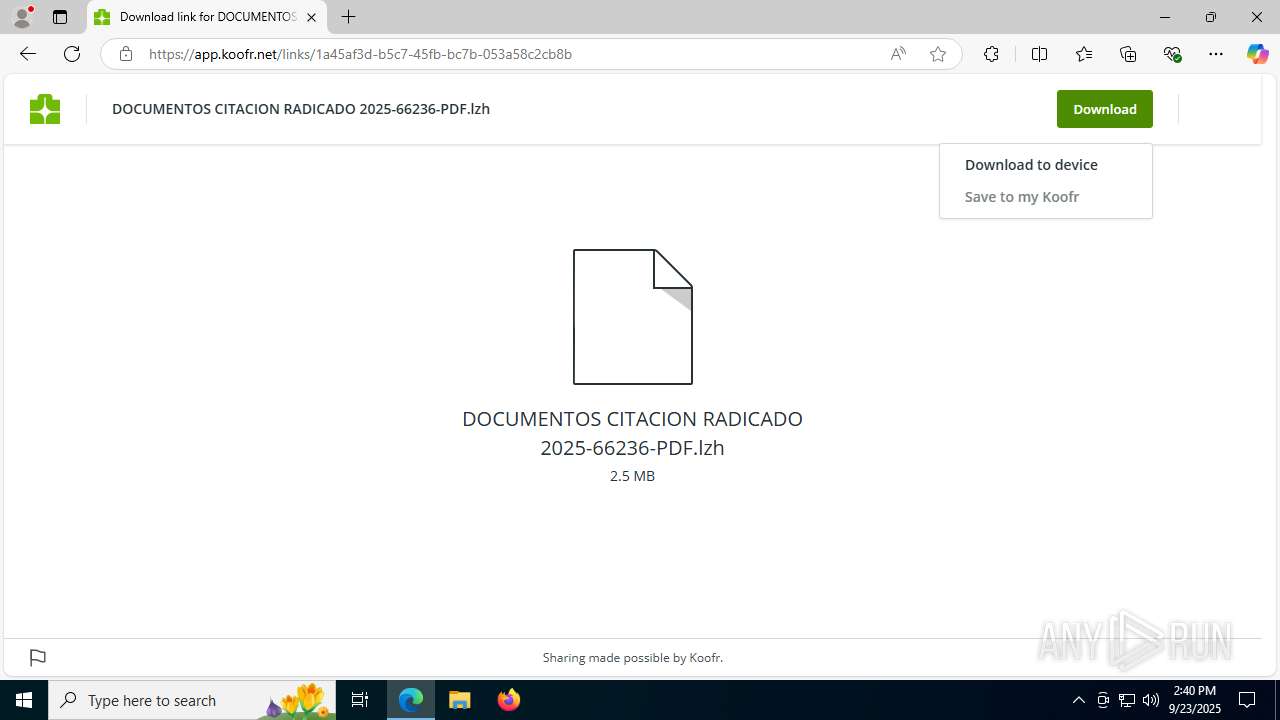
Task: Click the 2.5 MB file size text
Action: (632, 476)
